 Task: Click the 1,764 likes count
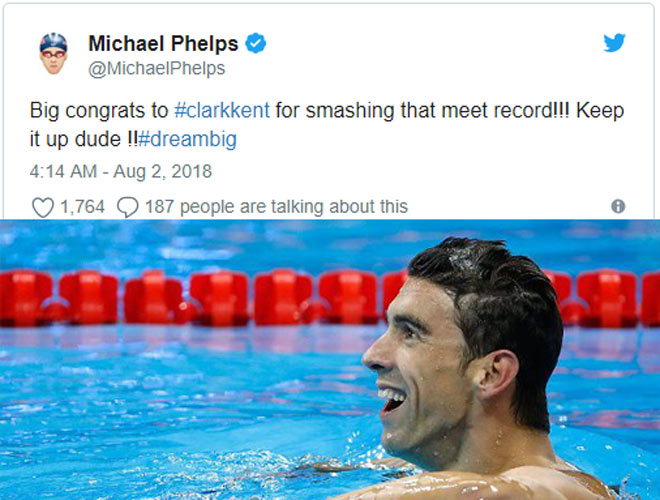tap(82, 207)
